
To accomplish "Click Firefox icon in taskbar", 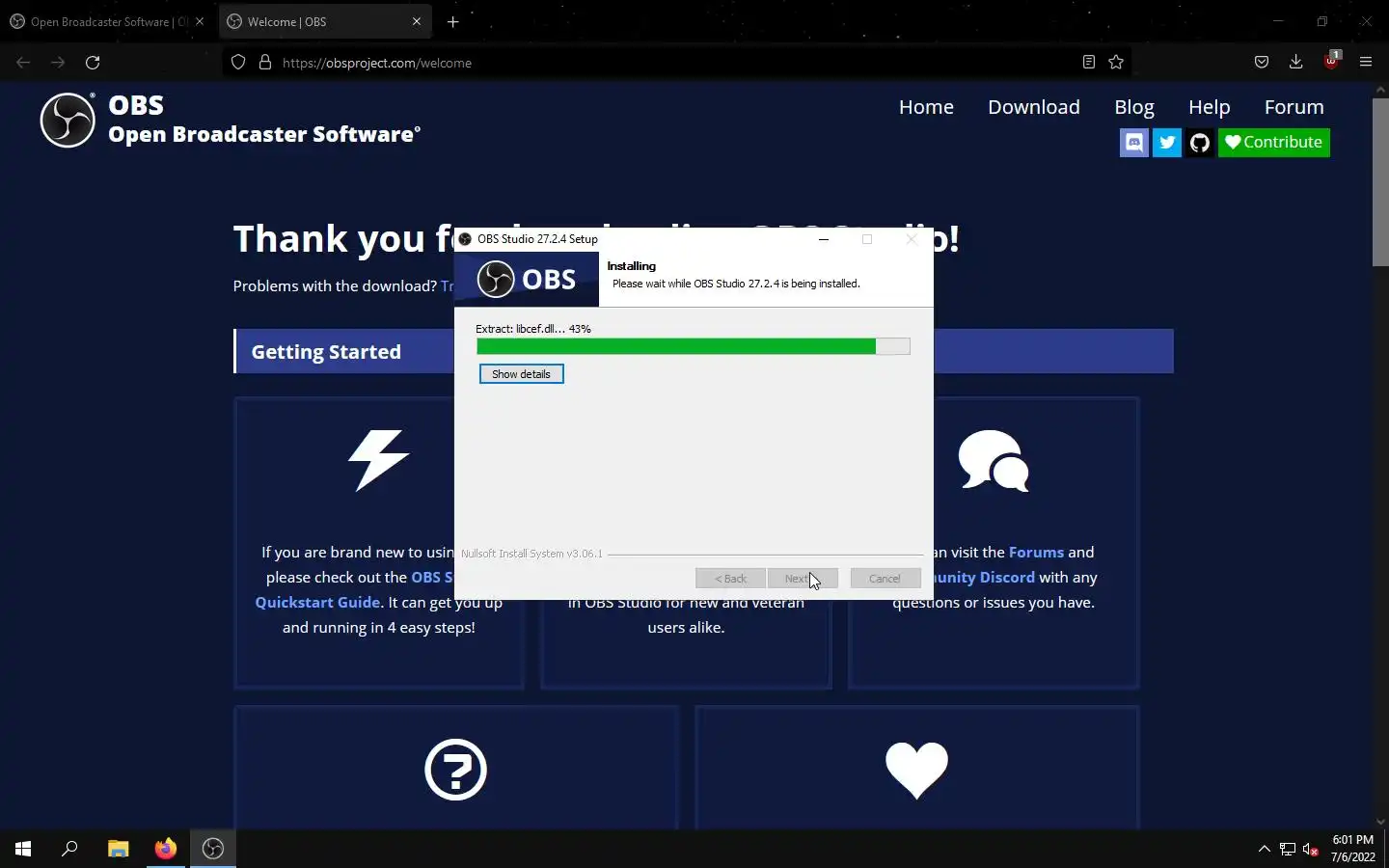I will (x=166, y=849).
